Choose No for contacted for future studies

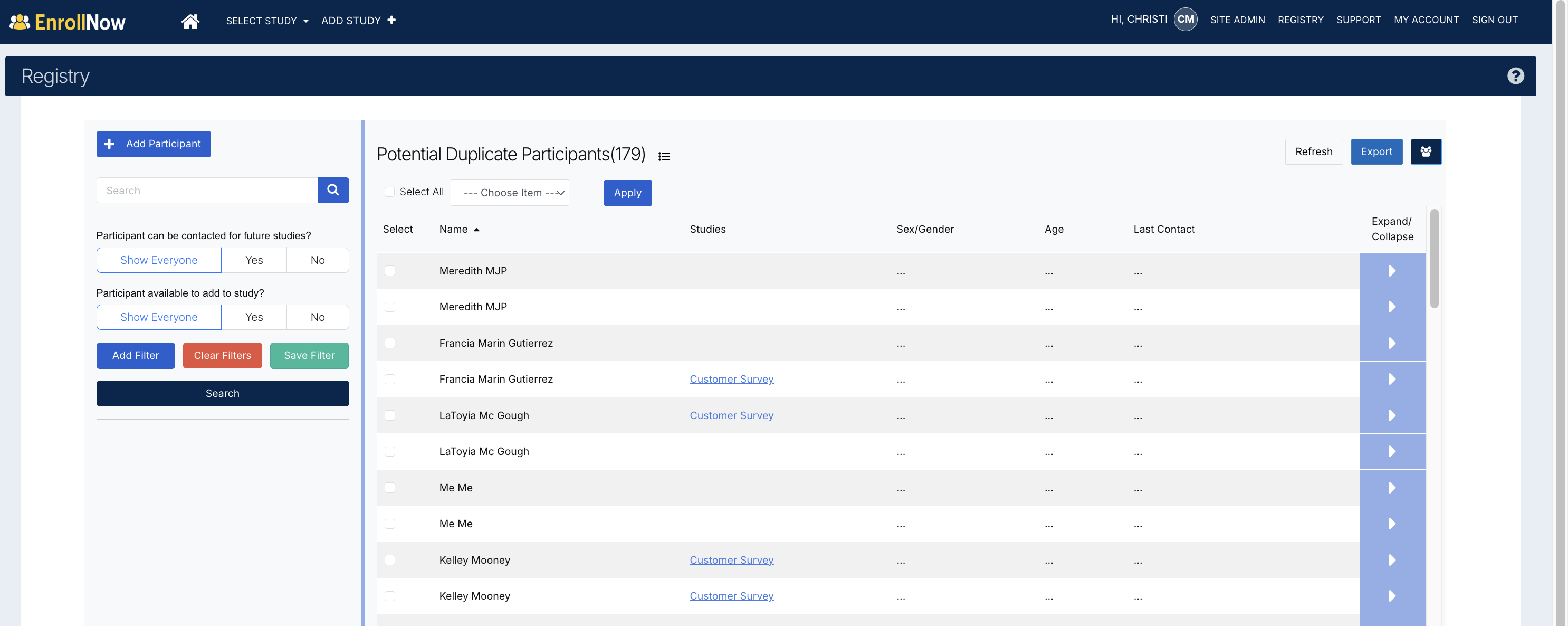point(318,261)
